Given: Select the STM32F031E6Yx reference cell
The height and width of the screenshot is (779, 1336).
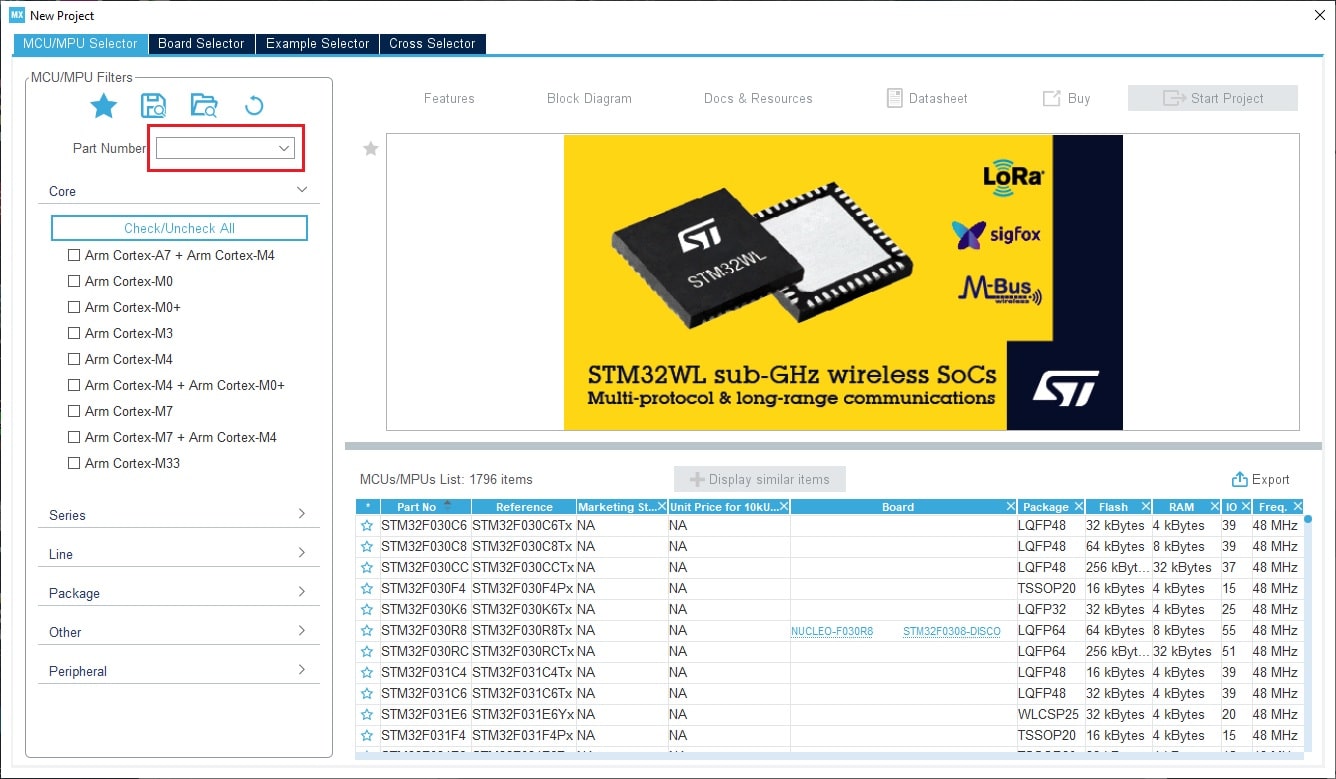Looking at the screenshot, I should pyautogui.click(x=523, y=714).
